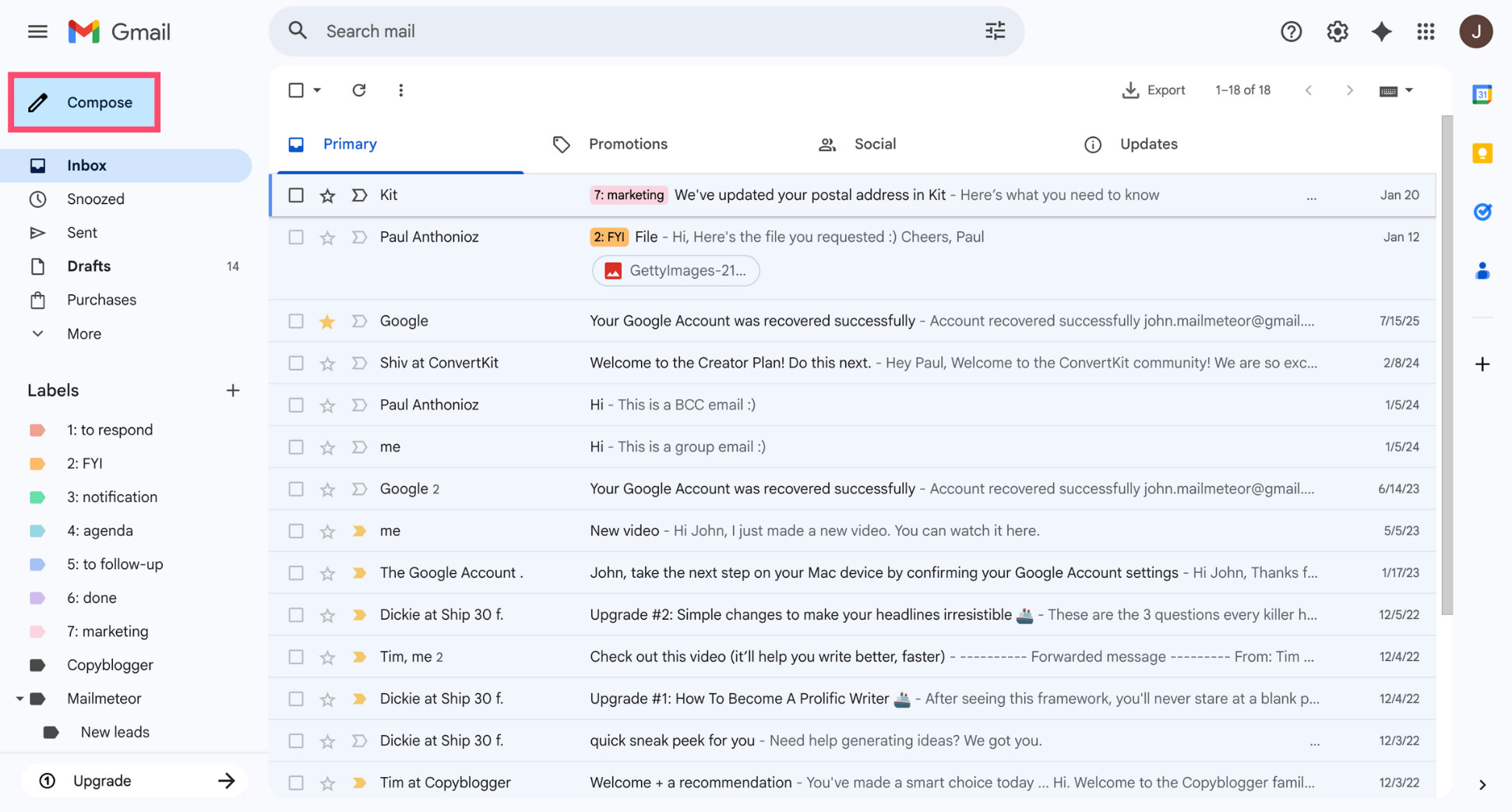Screen dimensions: 1512x812
Task: Open Google Calendar in the side panel
Action: coord(1482,93)
